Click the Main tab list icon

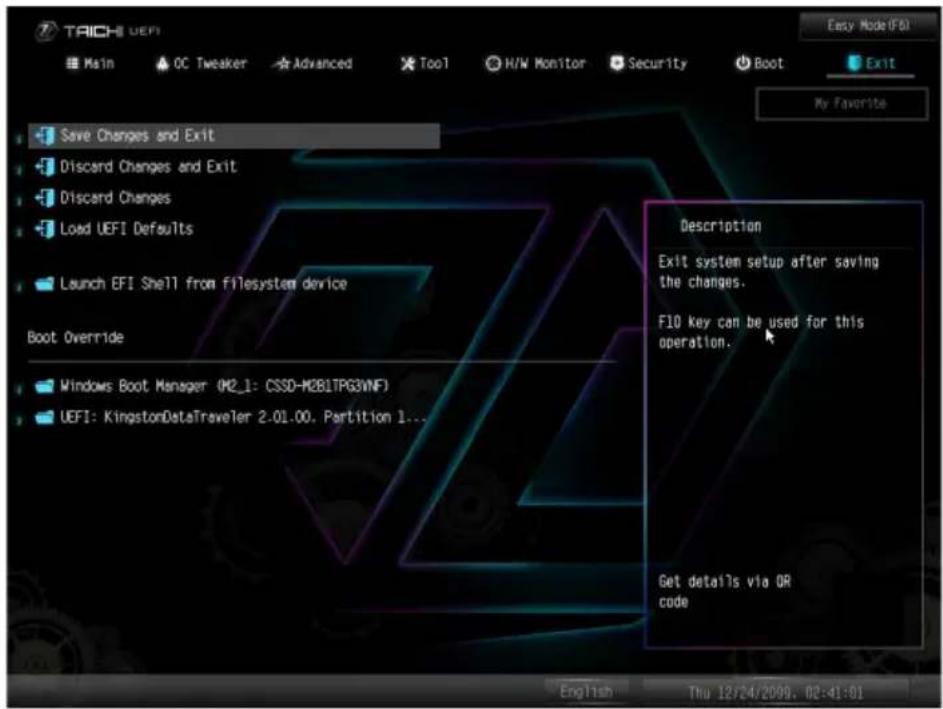pos(72,63)
